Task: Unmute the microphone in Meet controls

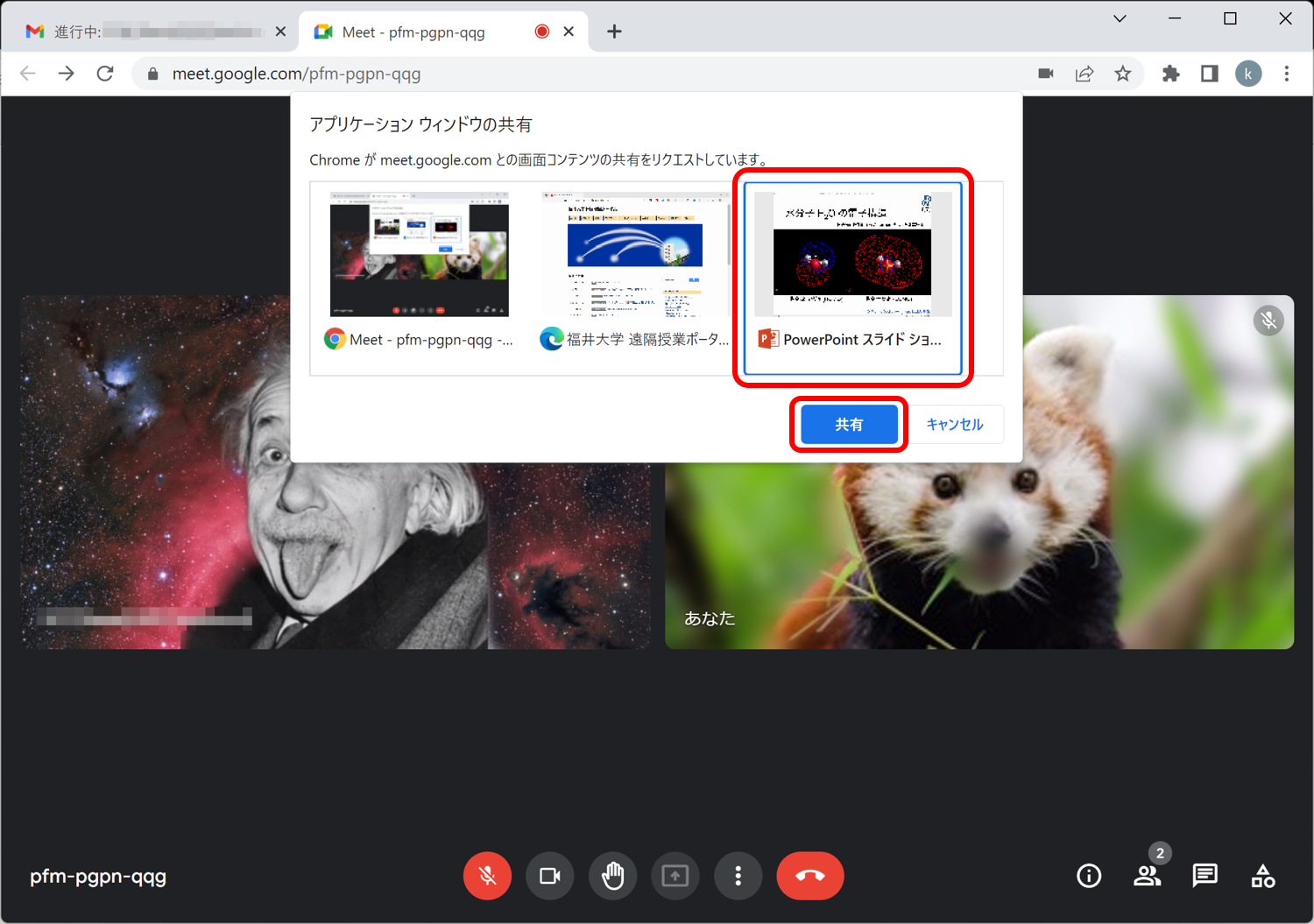Action: point(488,876)
